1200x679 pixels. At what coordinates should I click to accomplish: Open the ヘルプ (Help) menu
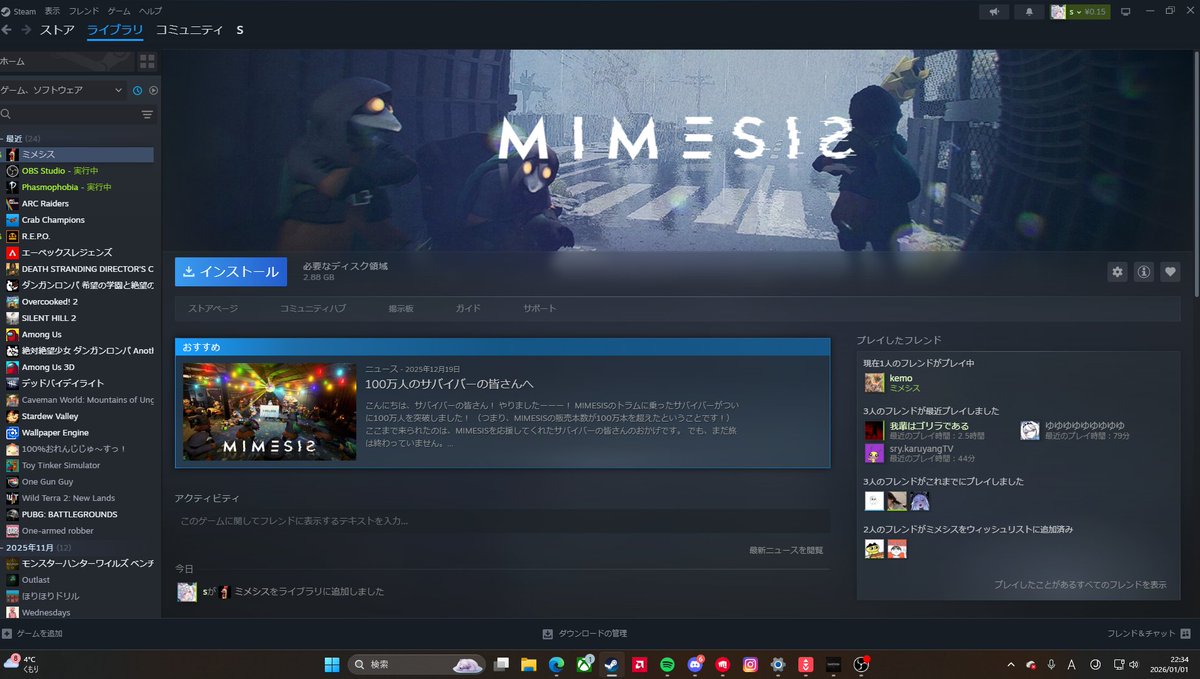(x=150, y=11)
